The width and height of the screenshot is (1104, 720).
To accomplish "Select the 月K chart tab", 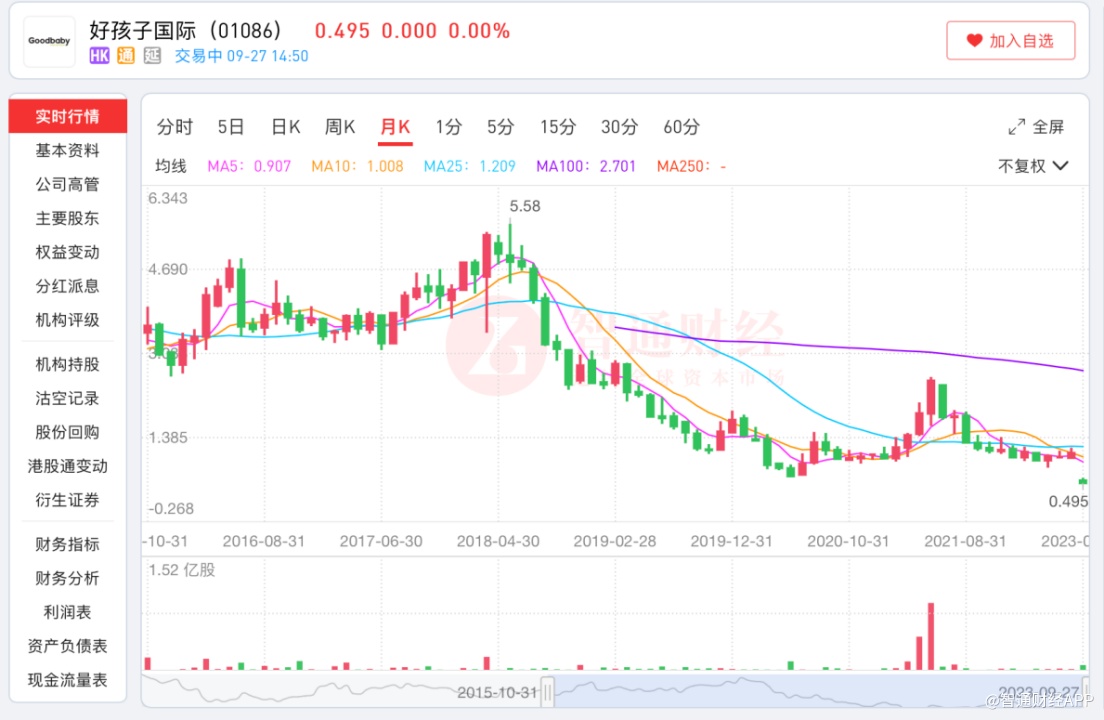I will tap(395, 127).
